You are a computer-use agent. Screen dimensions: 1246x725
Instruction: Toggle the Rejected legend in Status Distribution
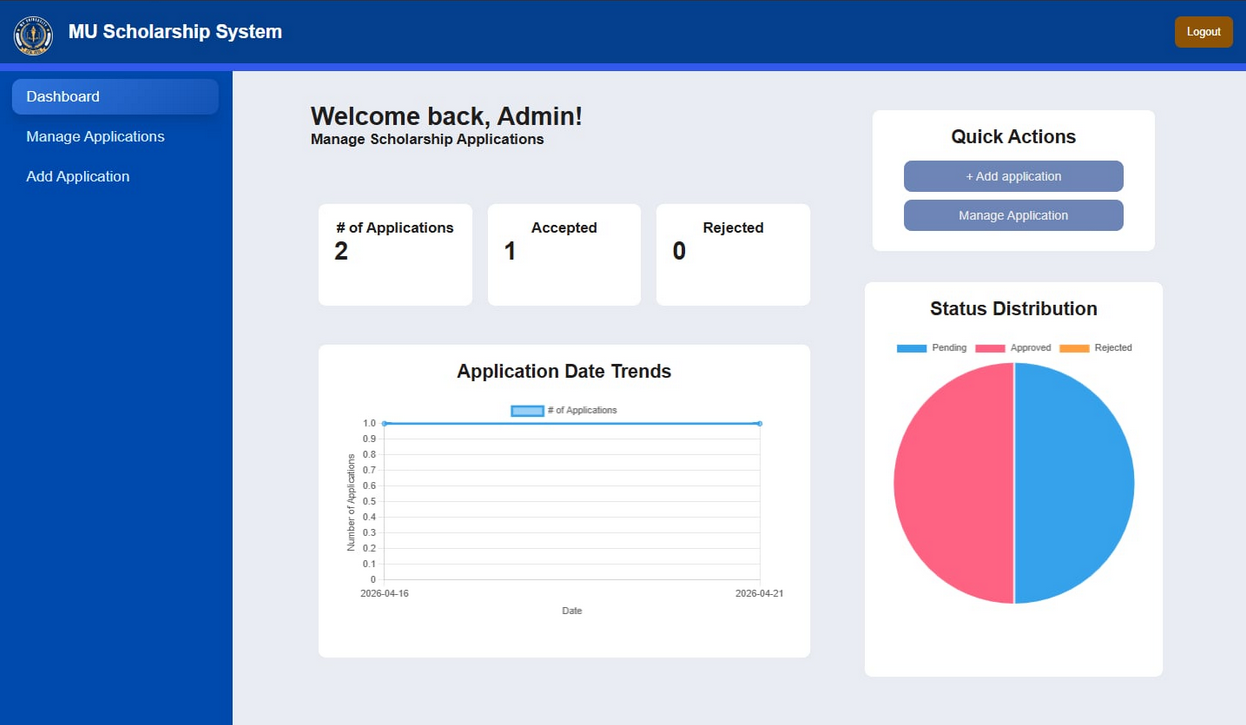[1095, 348]
